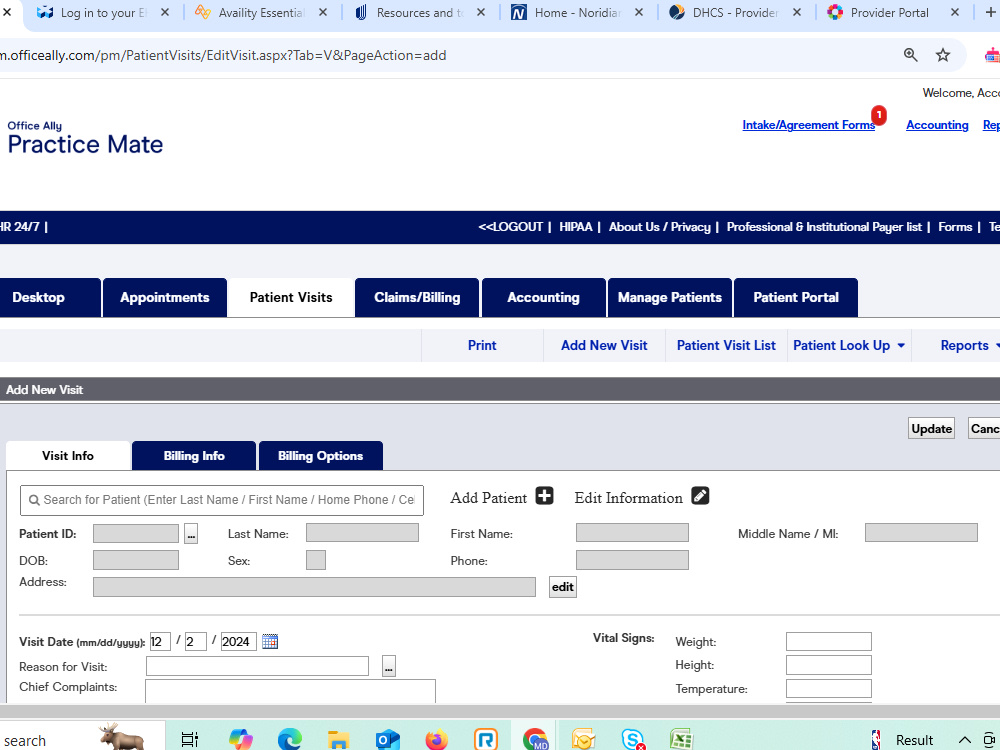1000x750 pixels.
Task: Open the mail envelope app on taskbar
Action: pyautogui.click(x=584, y=740)
